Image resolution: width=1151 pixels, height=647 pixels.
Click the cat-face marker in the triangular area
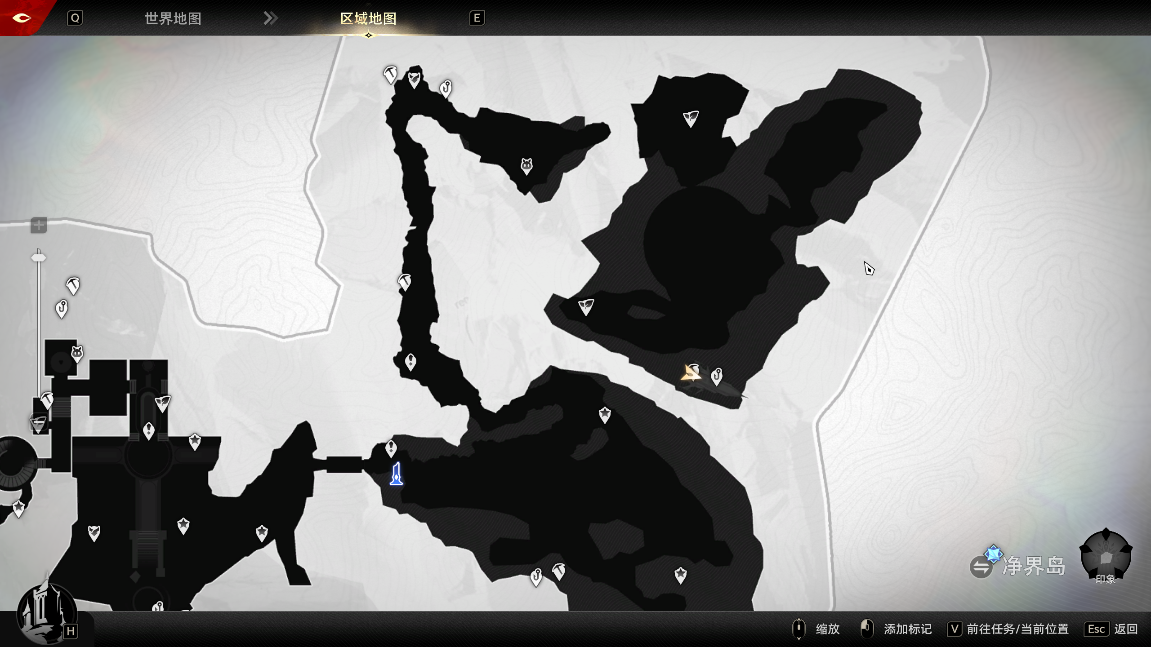(526, 166)
